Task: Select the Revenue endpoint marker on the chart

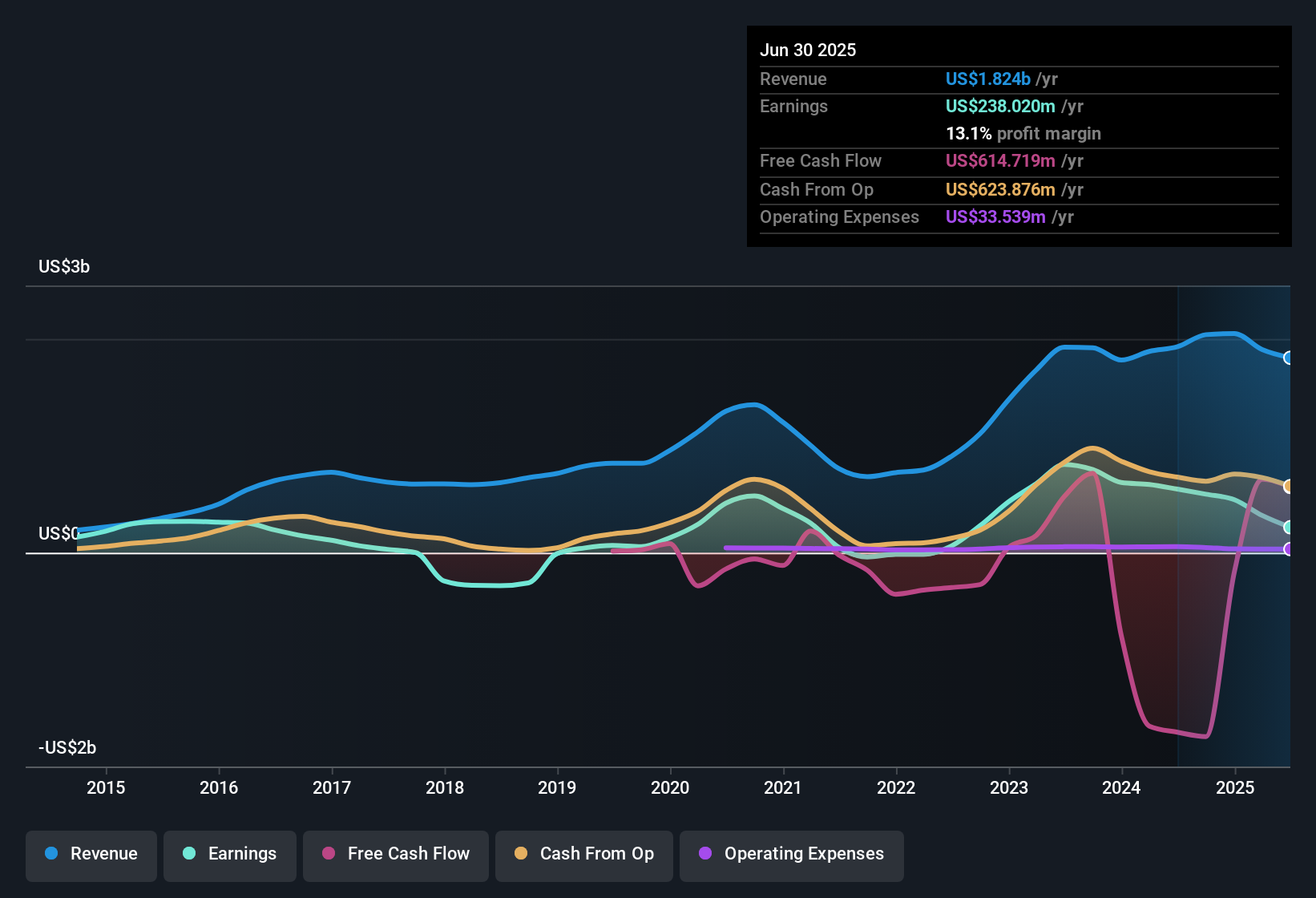Action: coord(1289,358)
